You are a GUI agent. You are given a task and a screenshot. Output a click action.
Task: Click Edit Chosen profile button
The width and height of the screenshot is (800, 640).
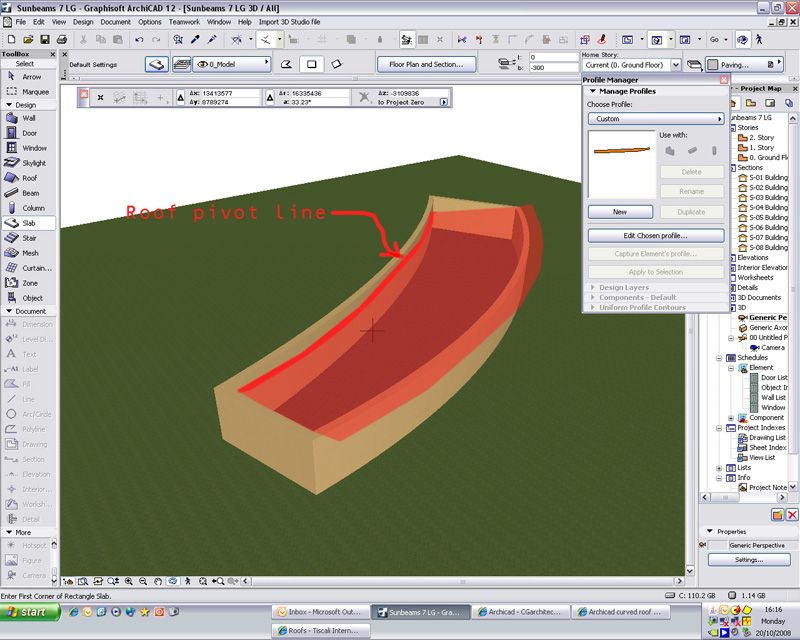pos(656,236)
